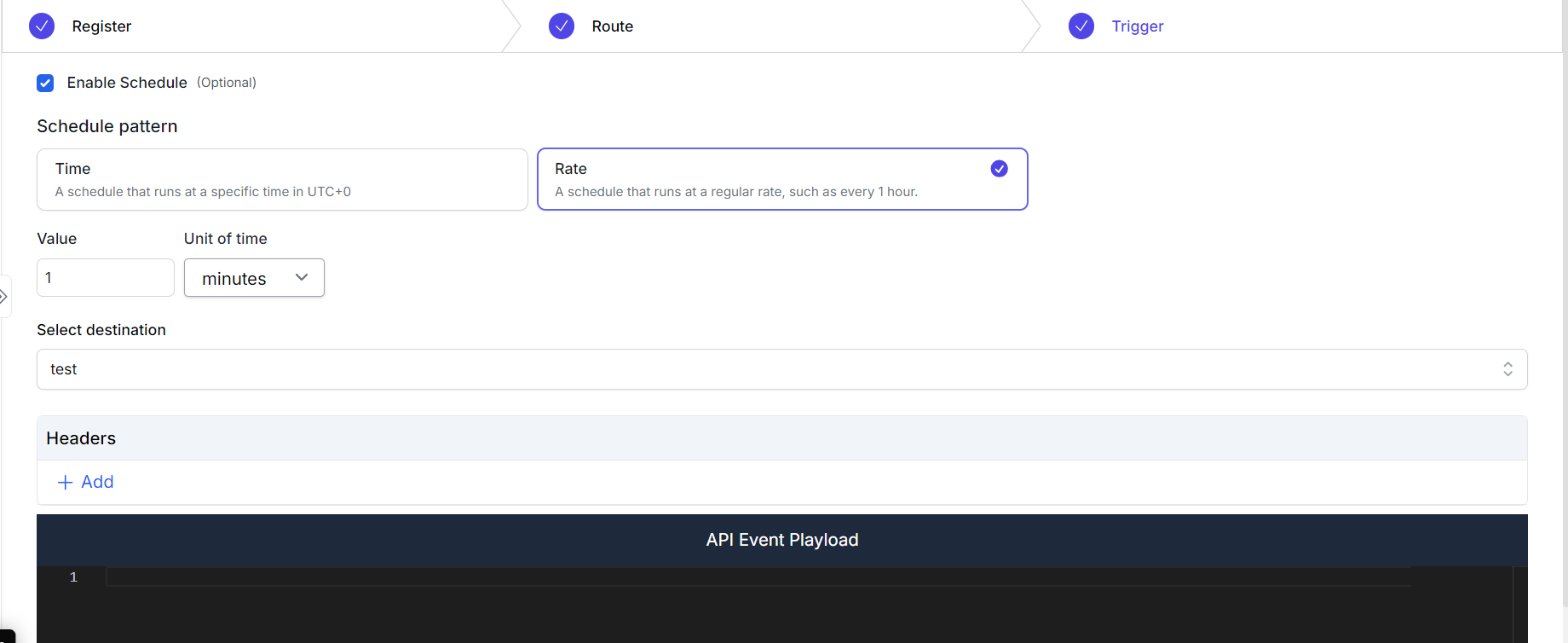Click the Trigger step checkmark icon
The image size is (1568, 643).
click(x=1081, y=26)
